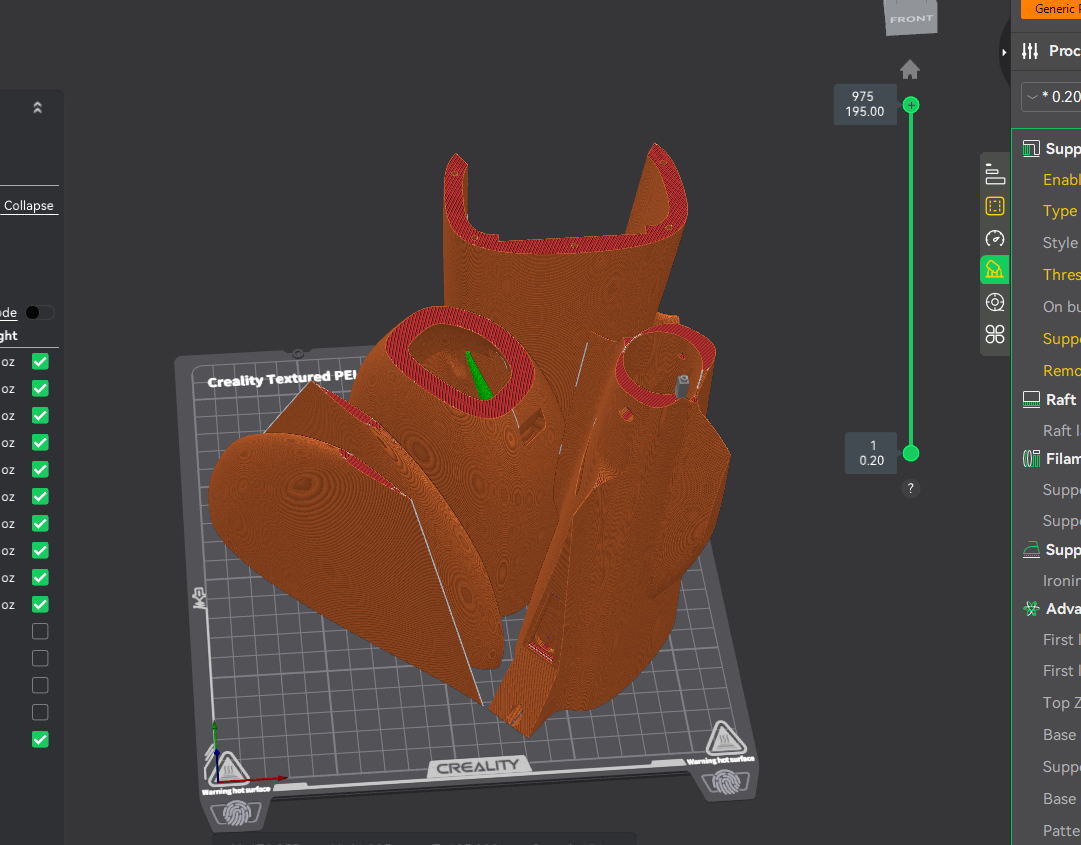Click the Raft section header
The width and height of the screenshot is (1081, 845).
tap(1061, 400)
